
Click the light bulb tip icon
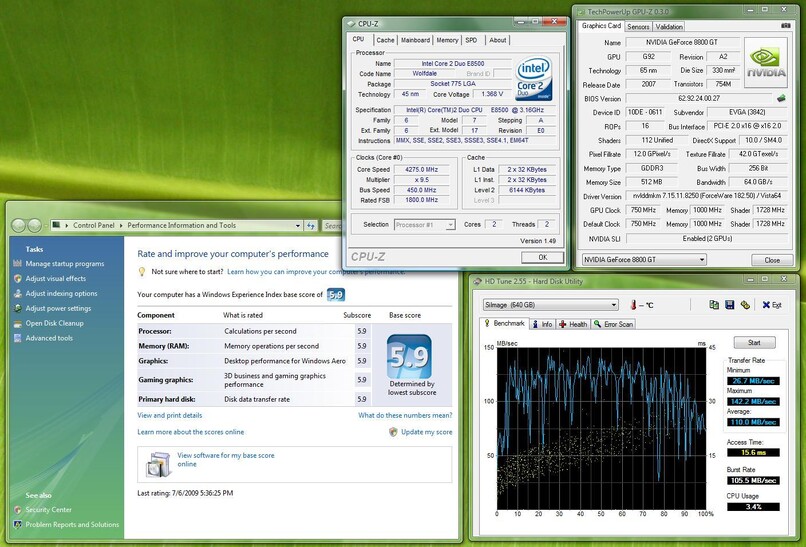142,271
